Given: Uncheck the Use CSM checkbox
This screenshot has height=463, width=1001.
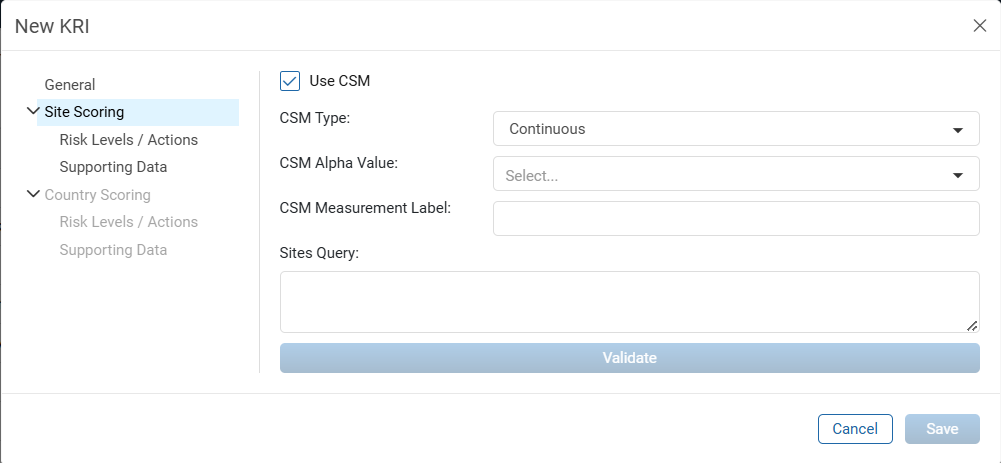Looking at the screenshot, I should click(x=290, y=81).
